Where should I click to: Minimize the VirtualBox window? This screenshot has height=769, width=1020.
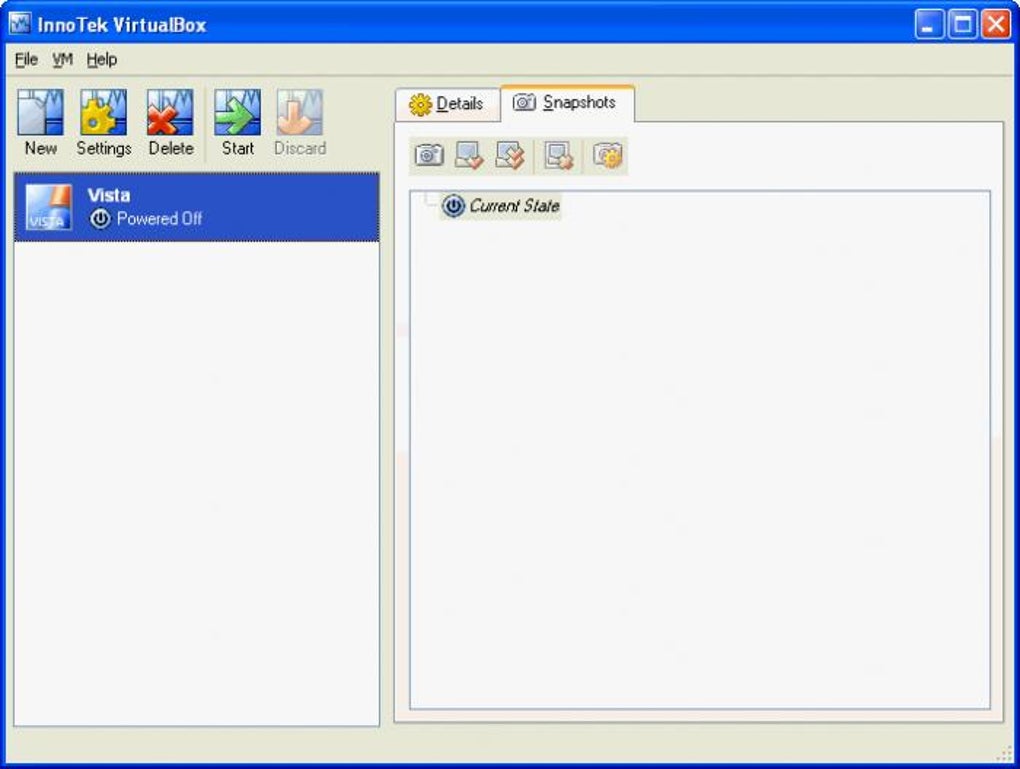point(930,25)
